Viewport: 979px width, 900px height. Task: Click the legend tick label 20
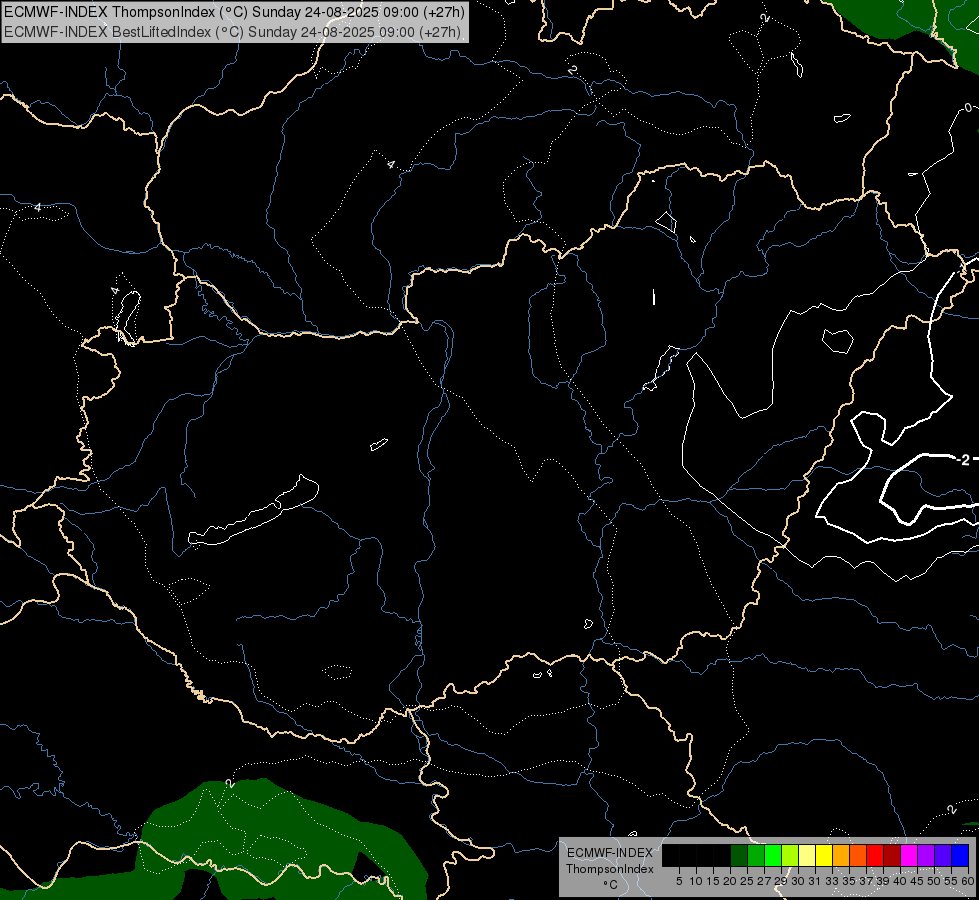pos(729,881)
